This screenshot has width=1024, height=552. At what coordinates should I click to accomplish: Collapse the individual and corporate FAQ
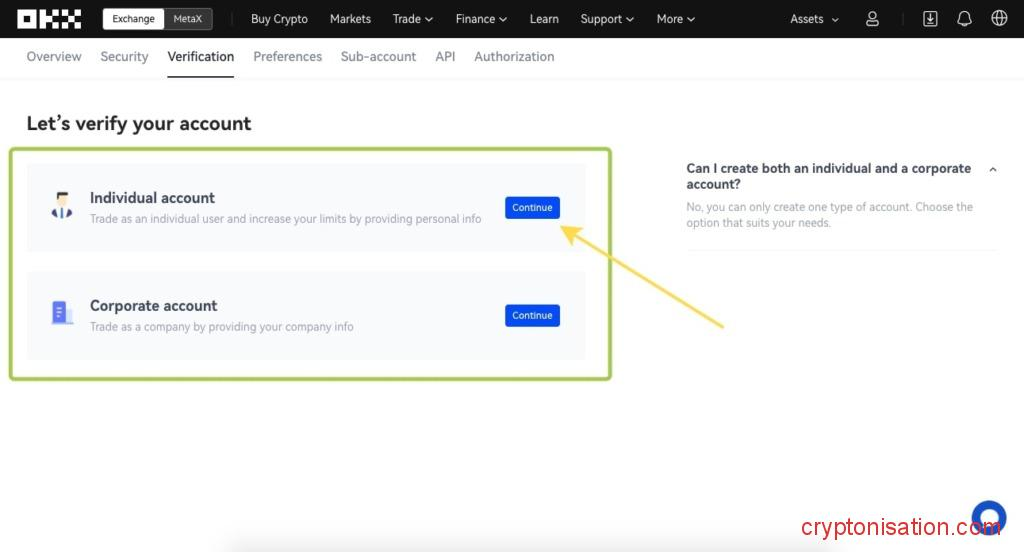coord(992,170)
